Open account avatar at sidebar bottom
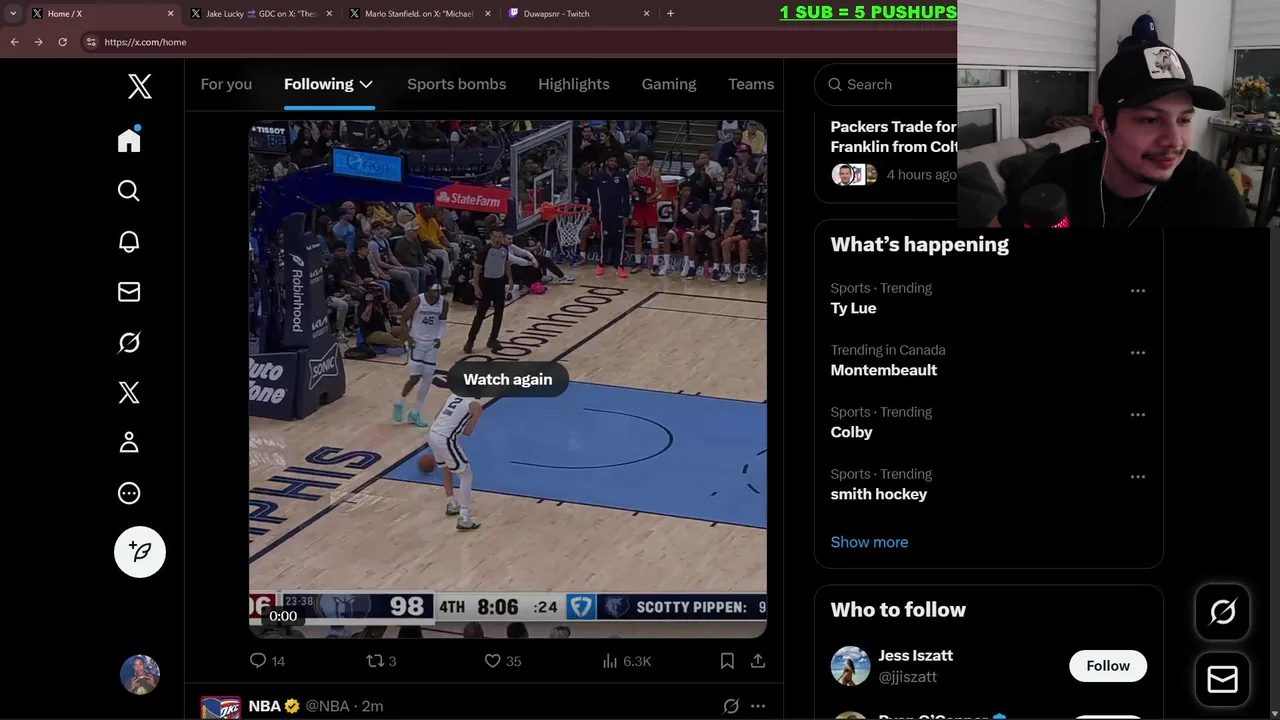1280x720 pixels. click(x=140, y=675)
